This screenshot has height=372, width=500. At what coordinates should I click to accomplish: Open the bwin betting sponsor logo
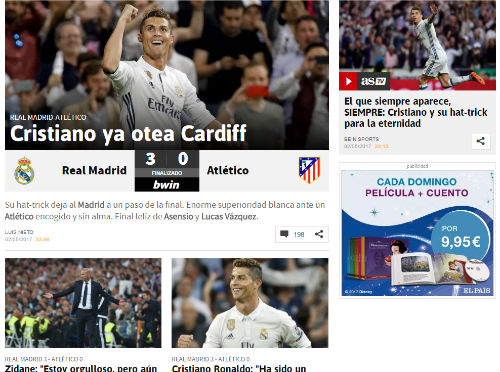[x=167, y=184]
